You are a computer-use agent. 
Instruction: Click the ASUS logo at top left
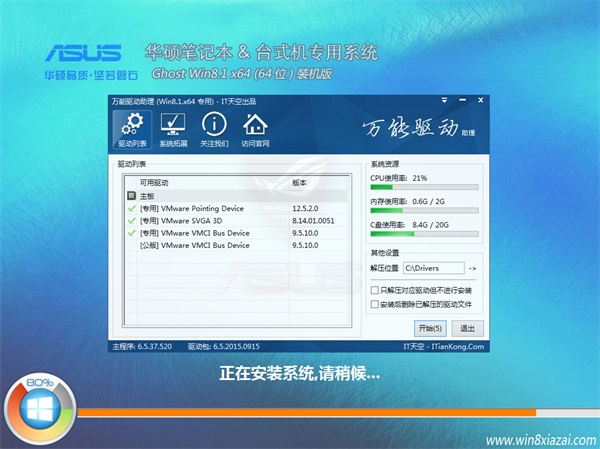tap(83, 54)
